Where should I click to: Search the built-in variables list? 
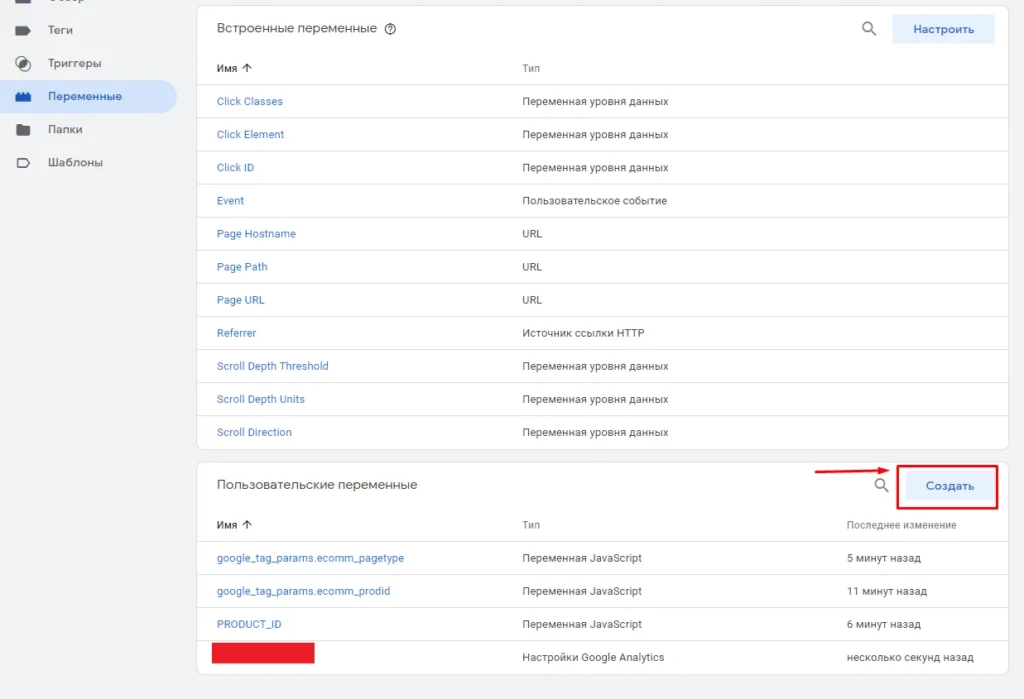click(869, 29)
